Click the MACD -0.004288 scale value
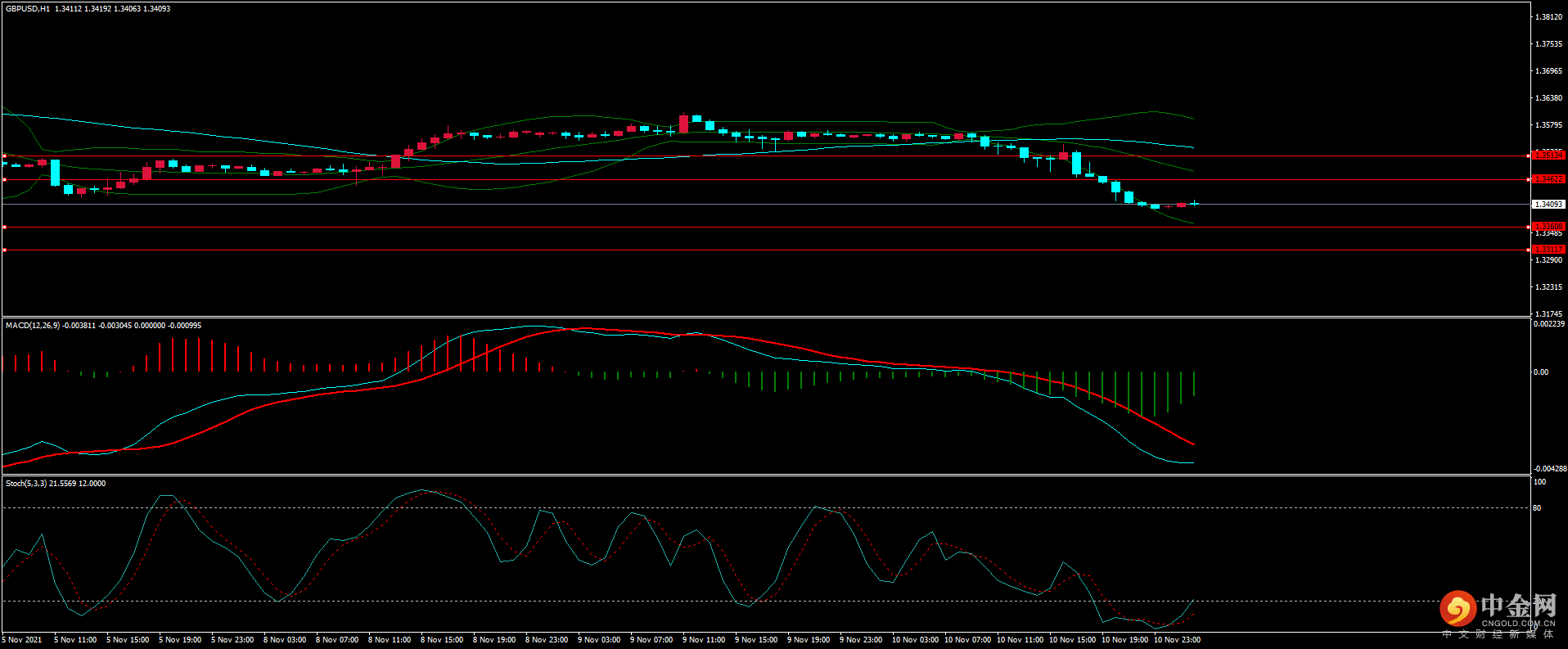1568x649 pixels. point(1549,469)
